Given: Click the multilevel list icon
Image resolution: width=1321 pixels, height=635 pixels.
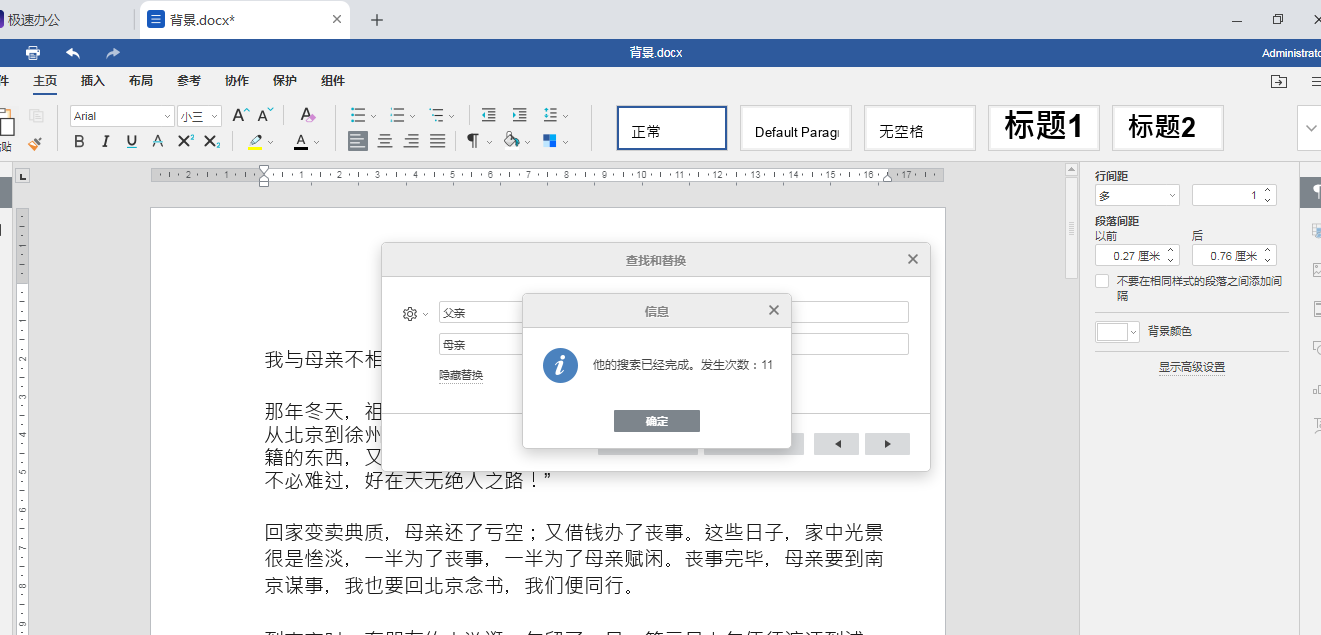Looking at the screenshot, I should (436, 116).
